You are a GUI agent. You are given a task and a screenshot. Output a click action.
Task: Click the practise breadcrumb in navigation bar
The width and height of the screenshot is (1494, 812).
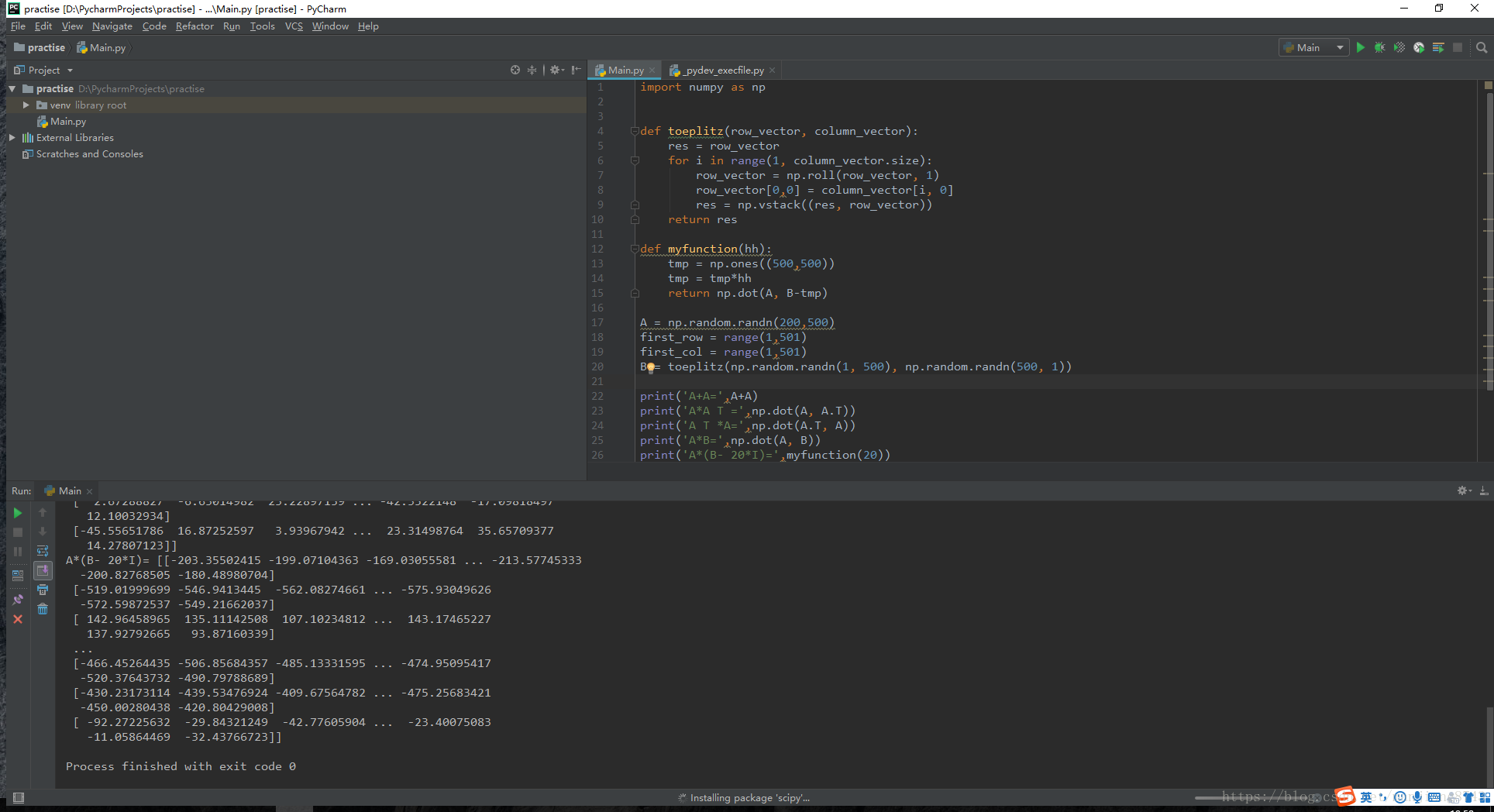pyautogui.click(x=40, y=48)
